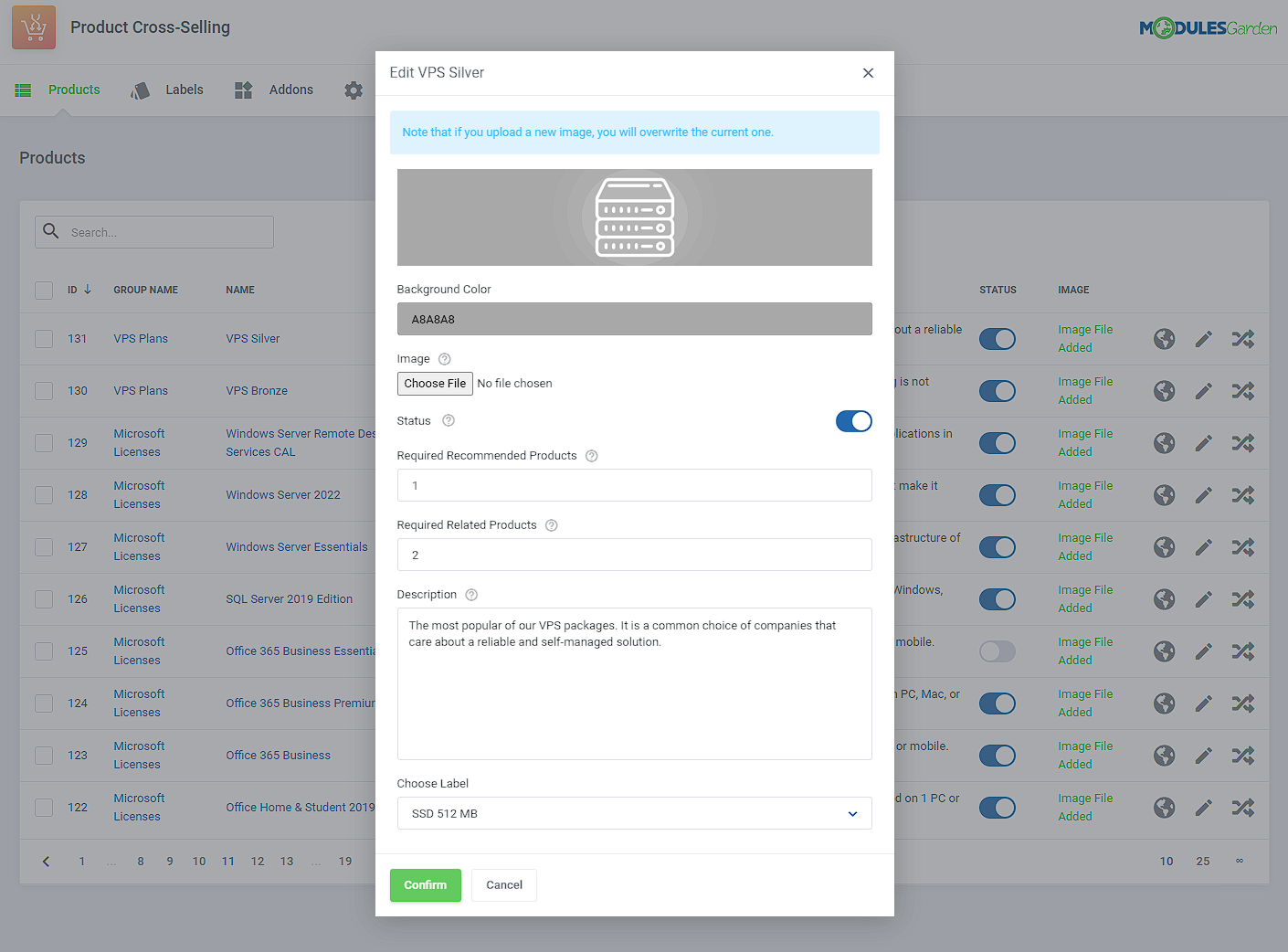1288x952 pixels.
Task: Expand the Choose Label dropdown
Action: pyautogui.click(x=634, y=813)
